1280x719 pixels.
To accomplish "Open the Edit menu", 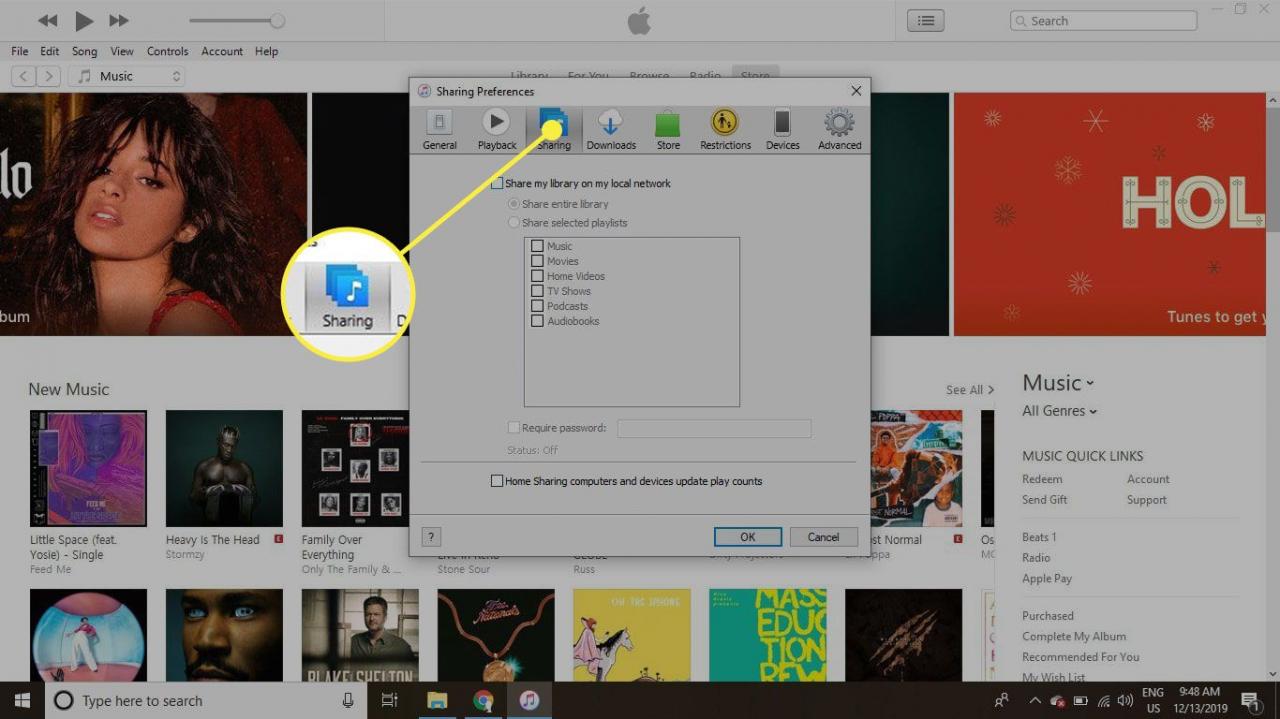I will (50, 51).
